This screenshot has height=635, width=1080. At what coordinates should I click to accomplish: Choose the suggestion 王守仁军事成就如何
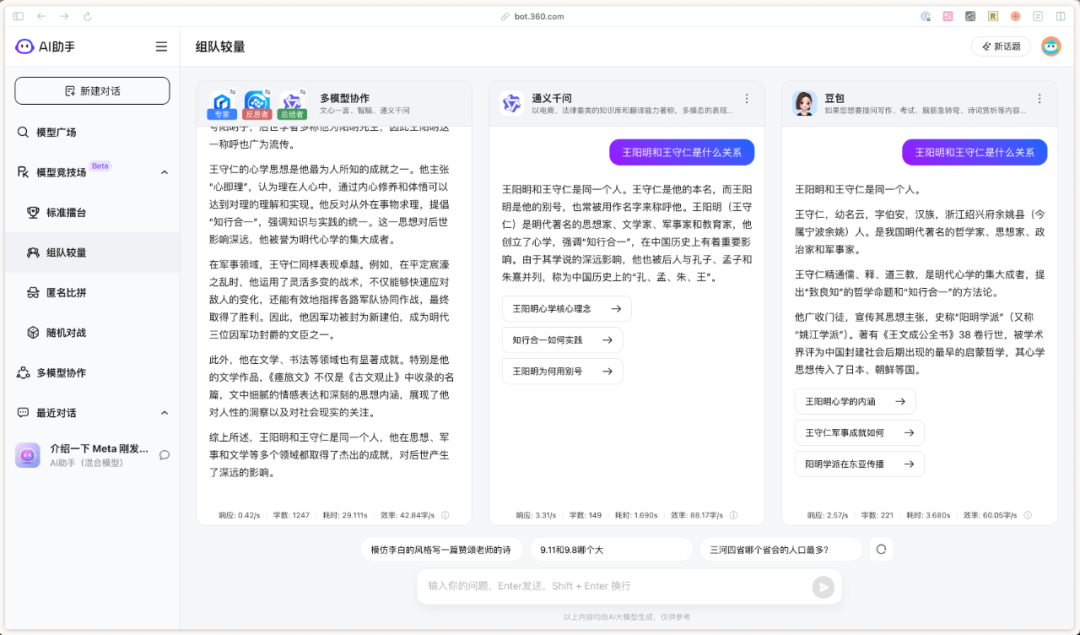tap(860, 433)
